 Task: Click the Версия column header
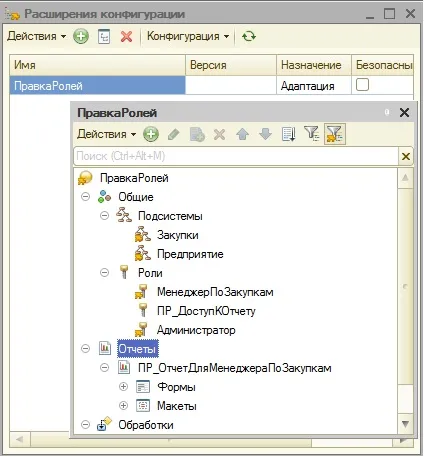[231, 65]
